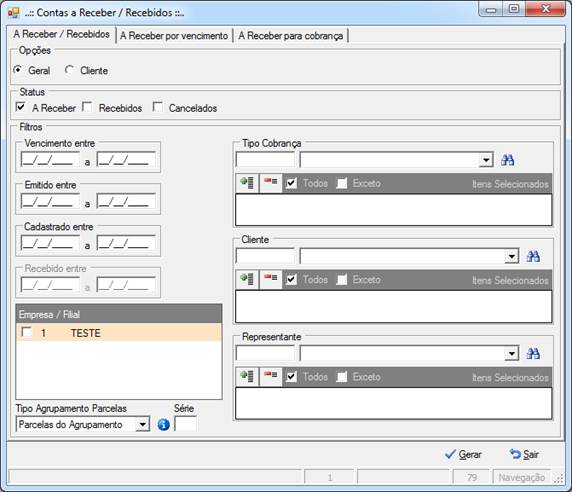Click the Cliente selected items box

point(394,306)
